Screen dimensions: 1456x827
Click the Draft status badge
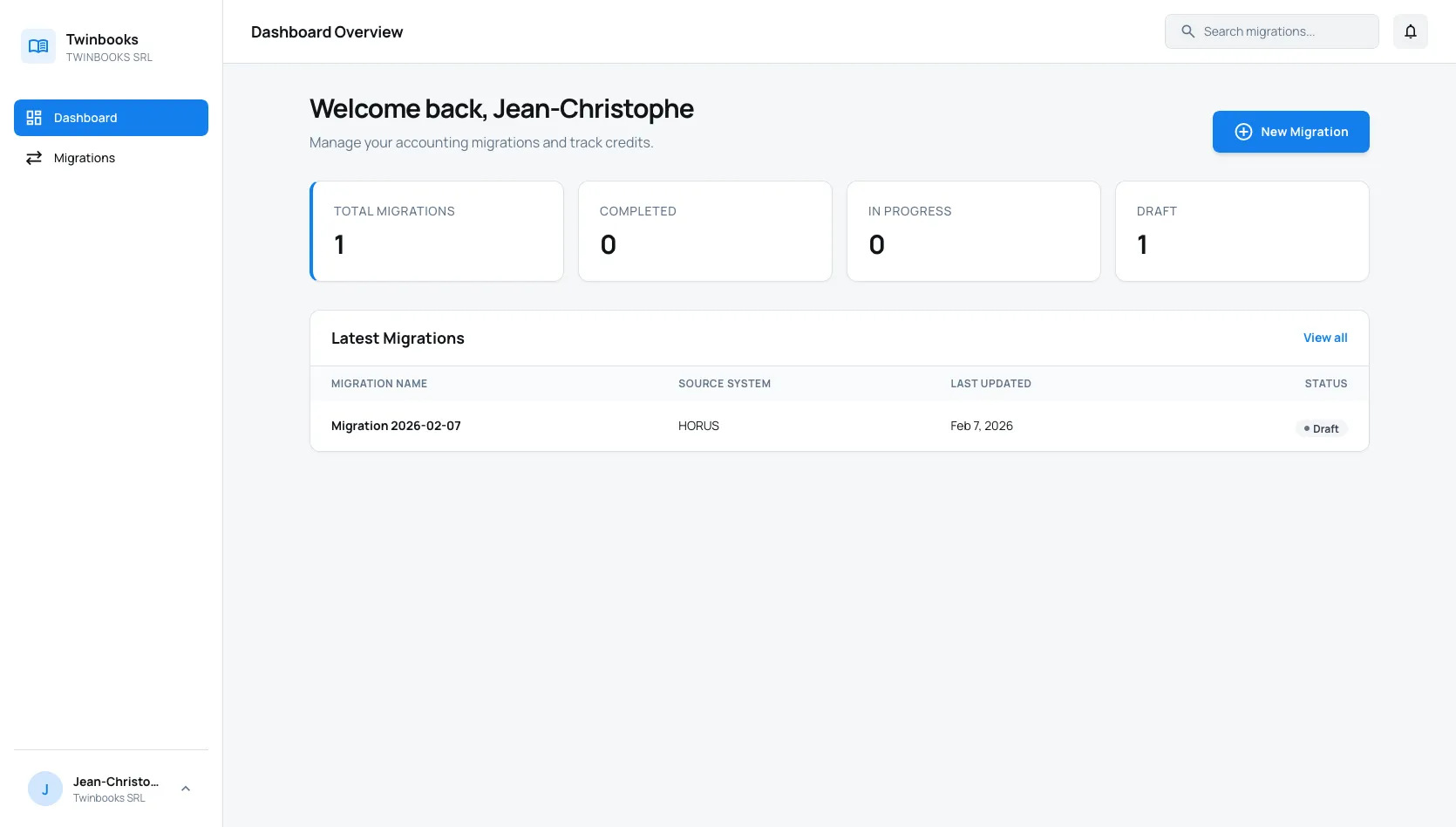1321,428
